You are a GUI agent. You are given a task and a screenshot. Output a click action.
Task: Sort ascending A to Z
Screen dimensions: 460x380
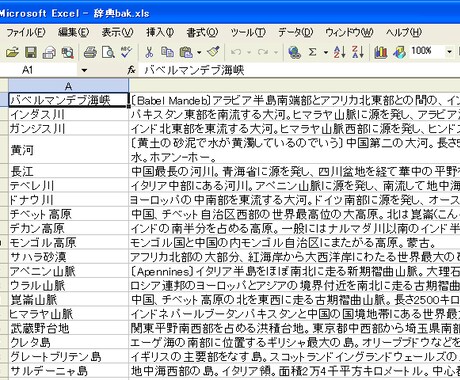[340, 52]
